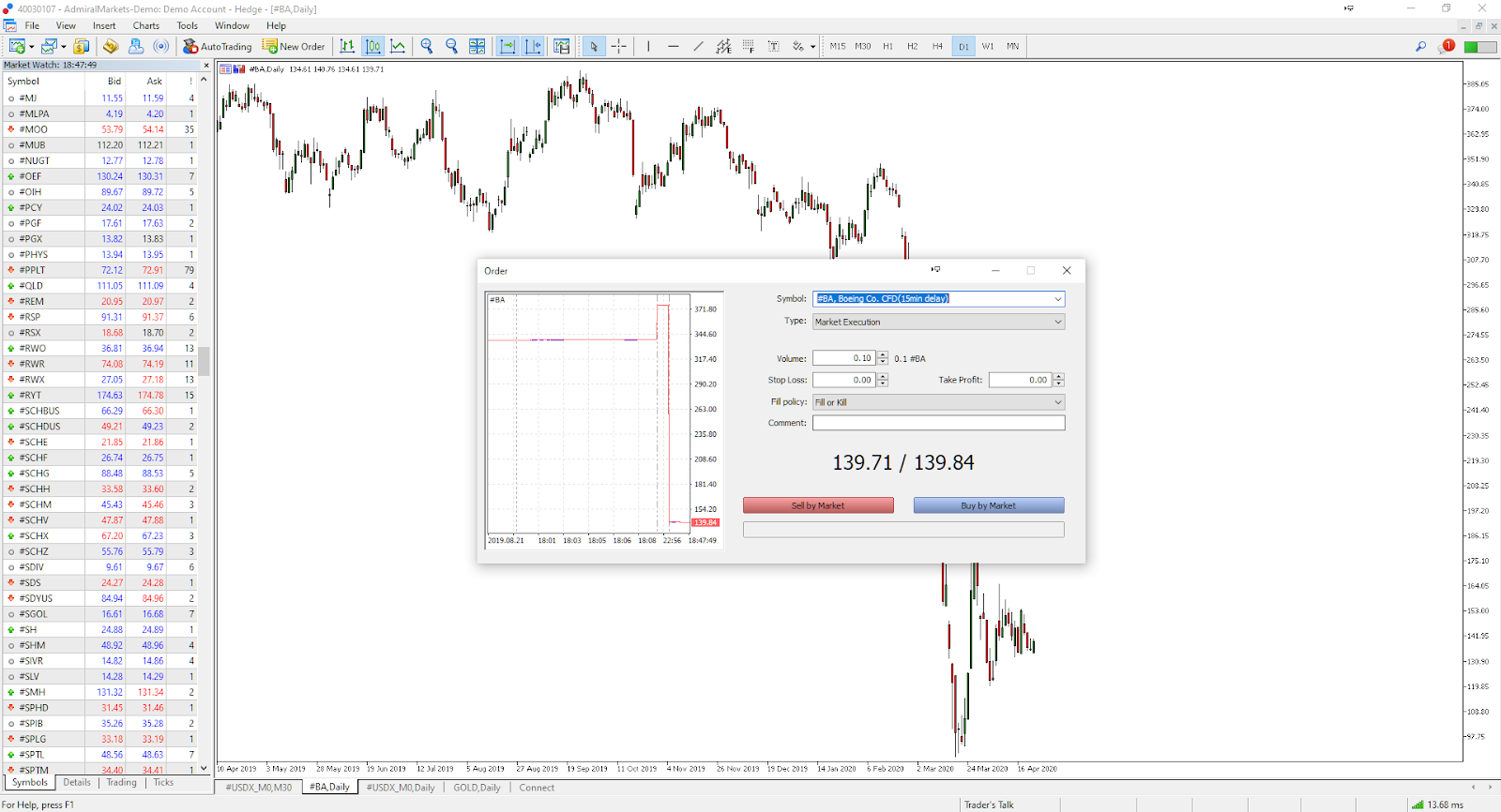This screenshot has height=812, width=1501.
Task: Select the trendline drawing tool
Action: [x=698, y=46]
